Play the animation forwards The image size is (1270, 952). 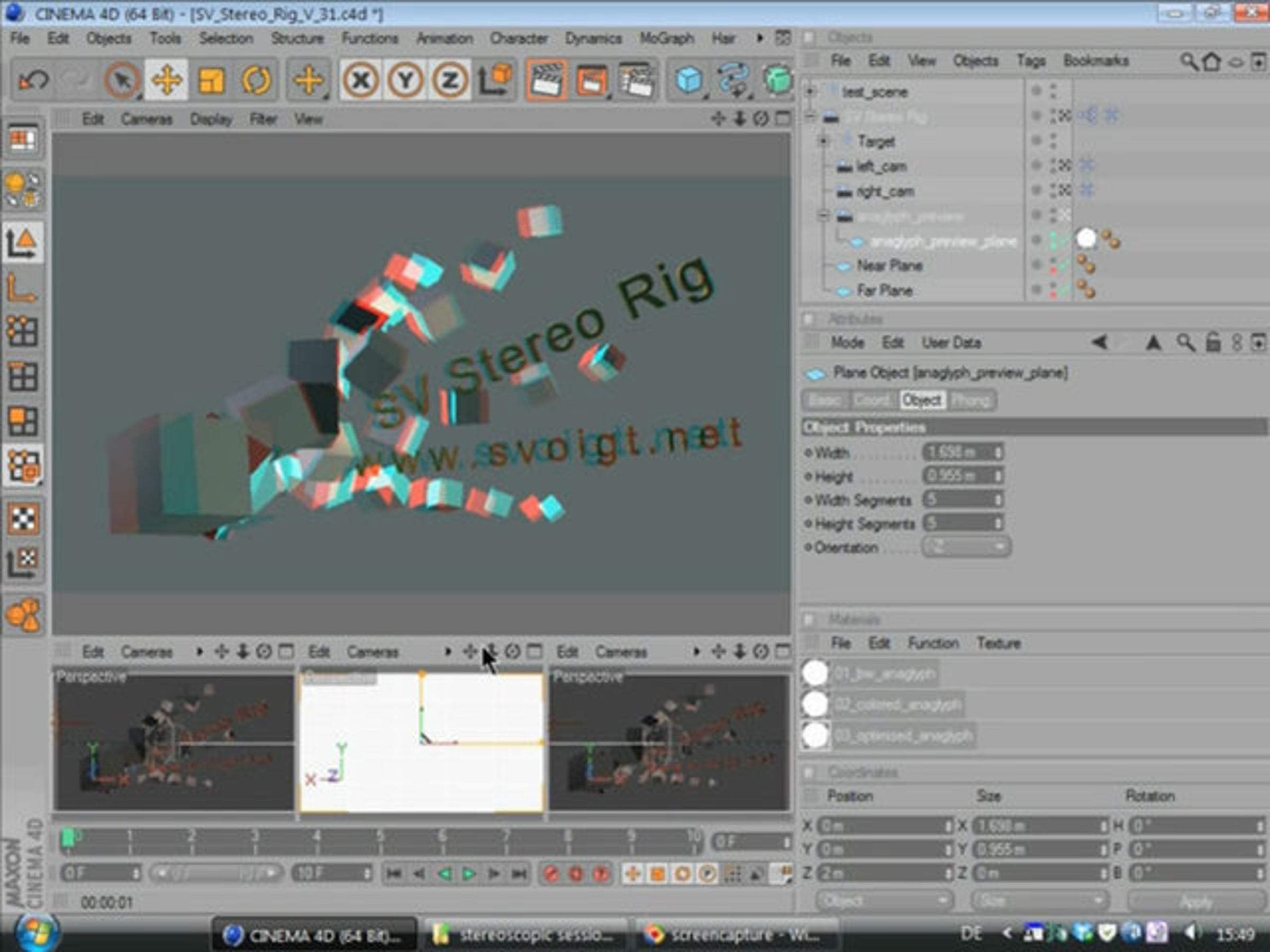pos(469,874)
